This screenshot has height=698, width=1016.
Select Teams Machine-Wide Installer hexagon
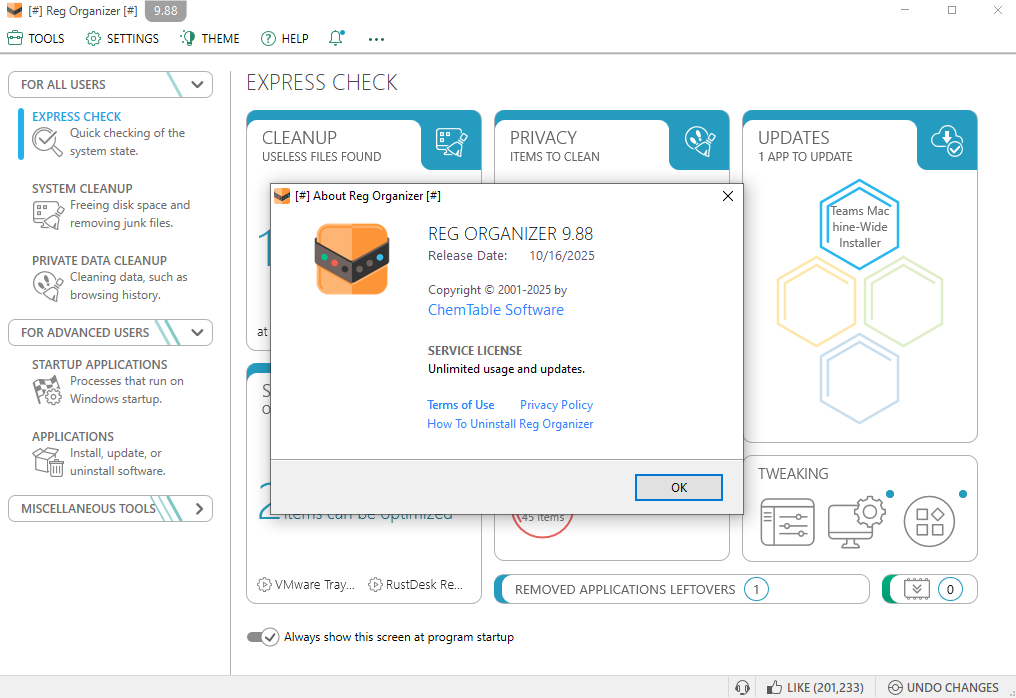tap(859, 224)
